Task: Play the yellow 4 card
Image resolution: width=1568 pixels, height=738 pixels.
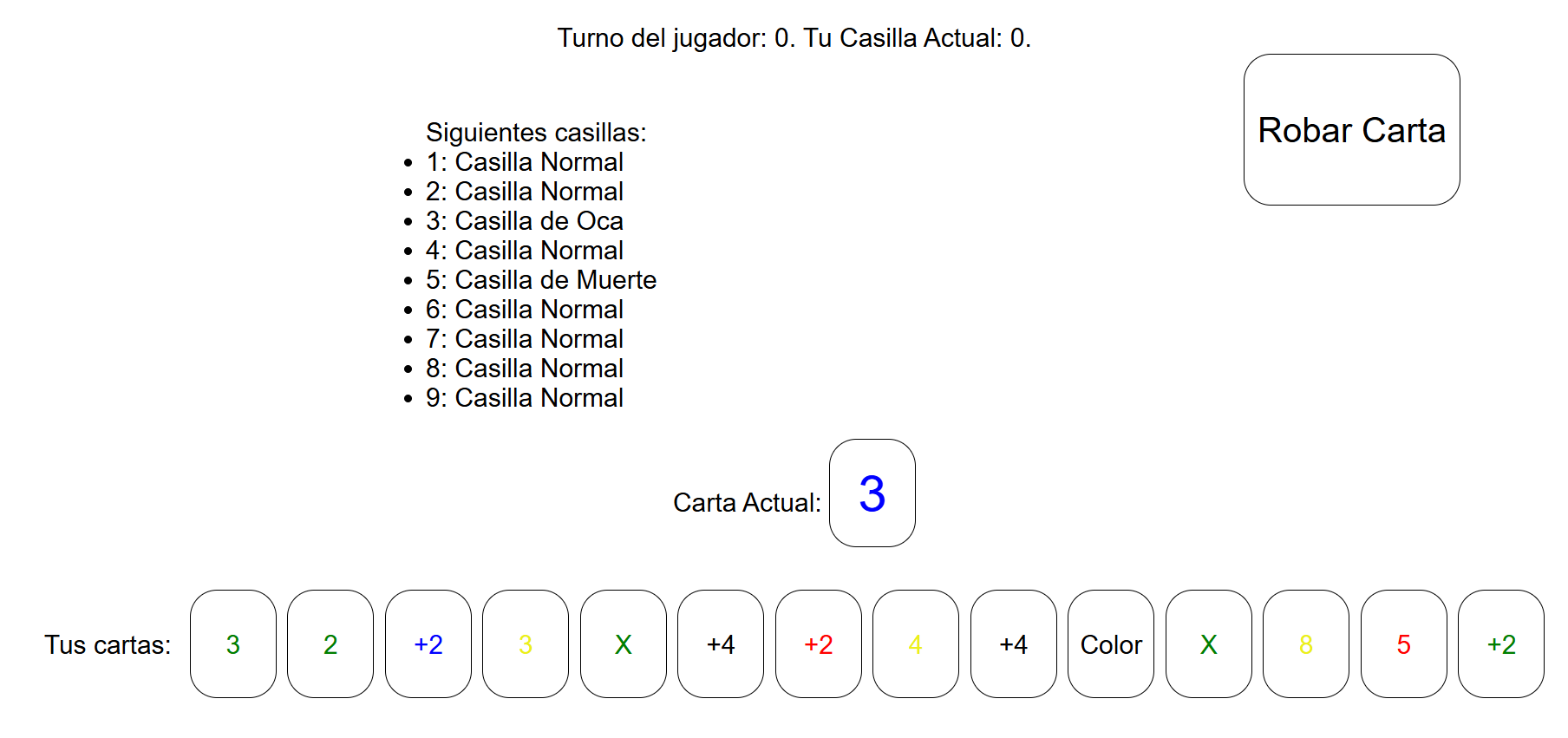Action: [x=916, y=644]
